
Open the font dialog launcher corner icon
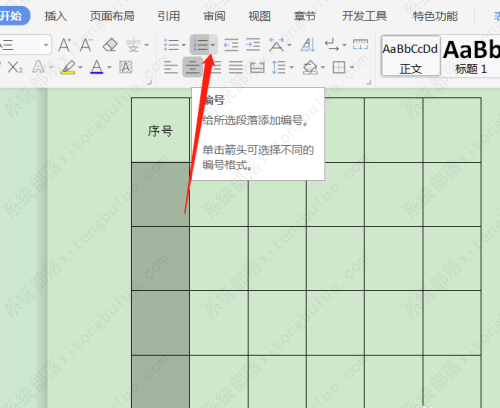pyautogui.click(x=150, y=82)
